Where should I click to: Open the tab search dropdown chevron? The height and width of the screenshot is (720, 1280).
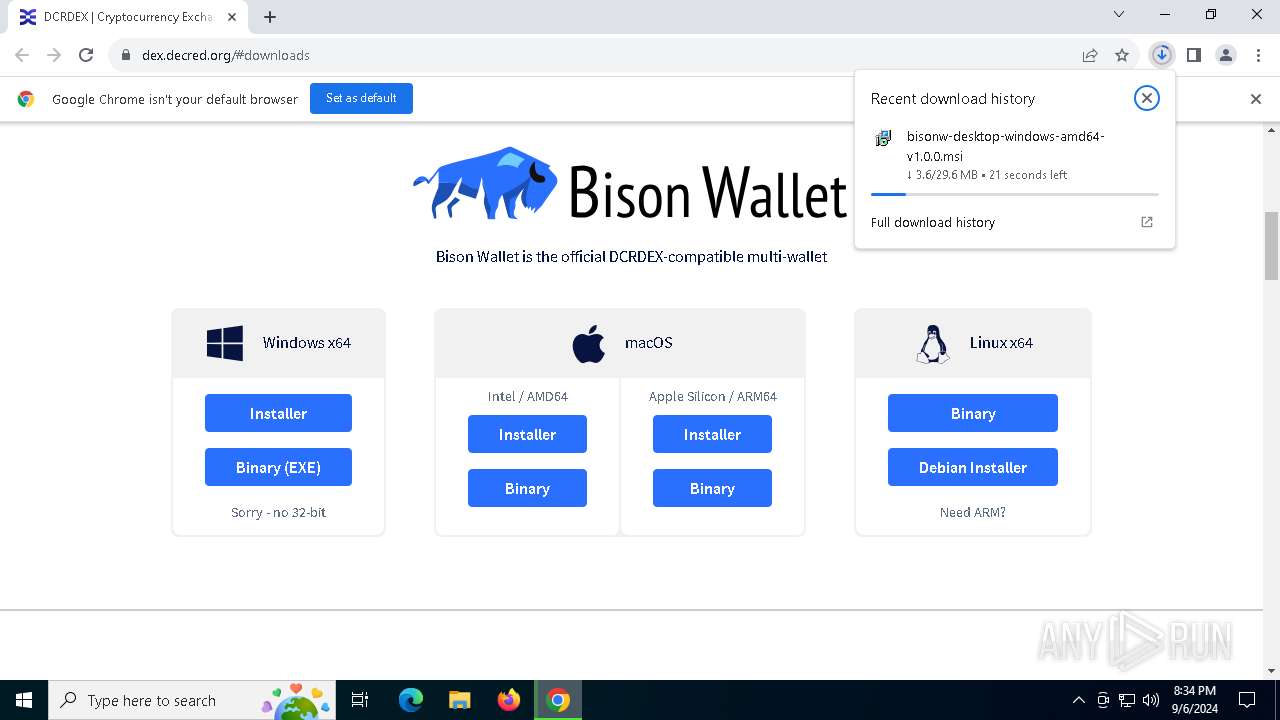point(1119,14)
